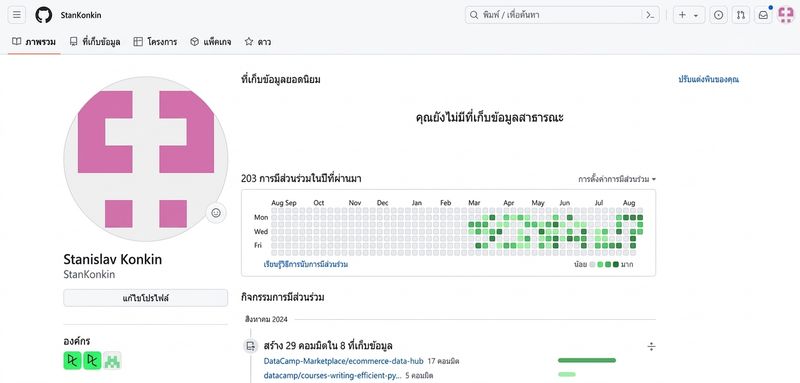Open datacamp/courses-writing-efficient-py repository link
800x383 pixels.
(332, 375)
